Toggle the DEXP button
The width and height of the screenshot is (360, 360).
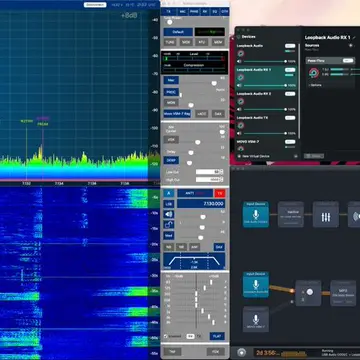tap(171, 160)
